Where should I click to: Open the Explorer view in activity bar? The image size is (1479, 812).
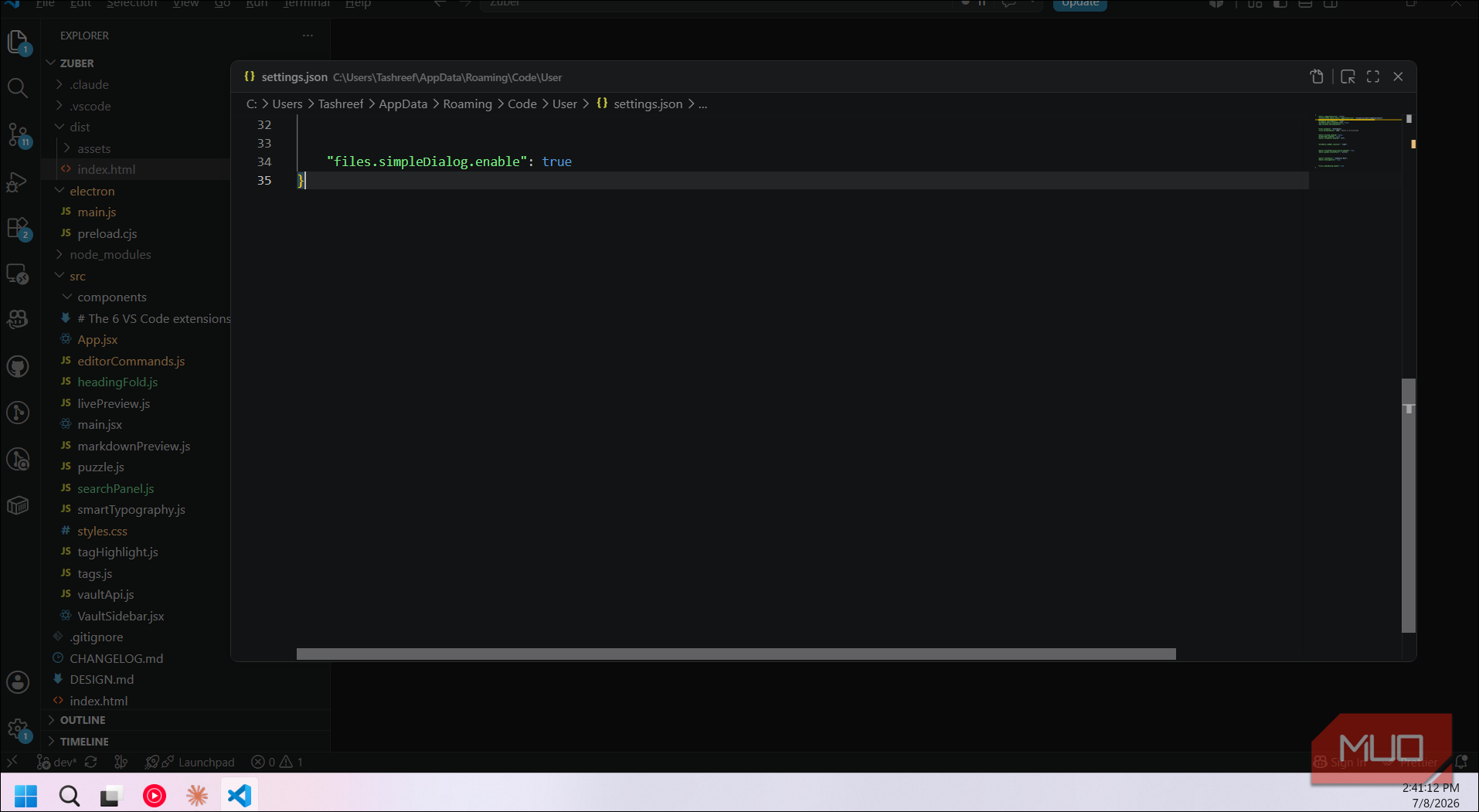(x=18, y=42)
